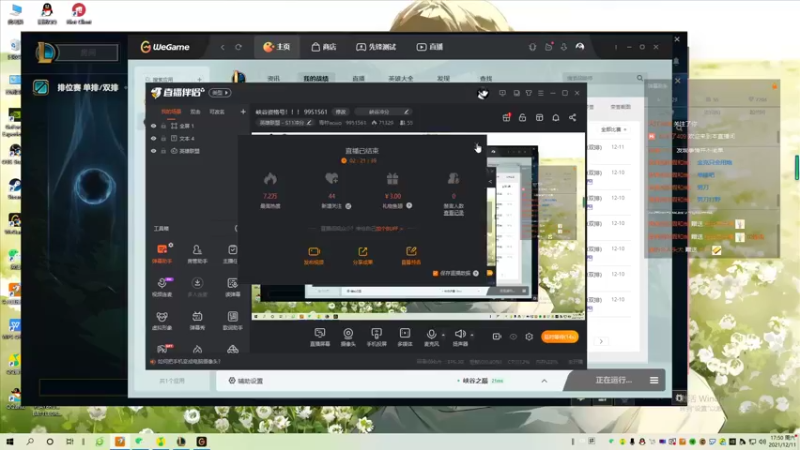Screen dimensions: 800x450
Task: Toggle the 保存直播数据 checkbox
Action: click(x=435, y=273)
